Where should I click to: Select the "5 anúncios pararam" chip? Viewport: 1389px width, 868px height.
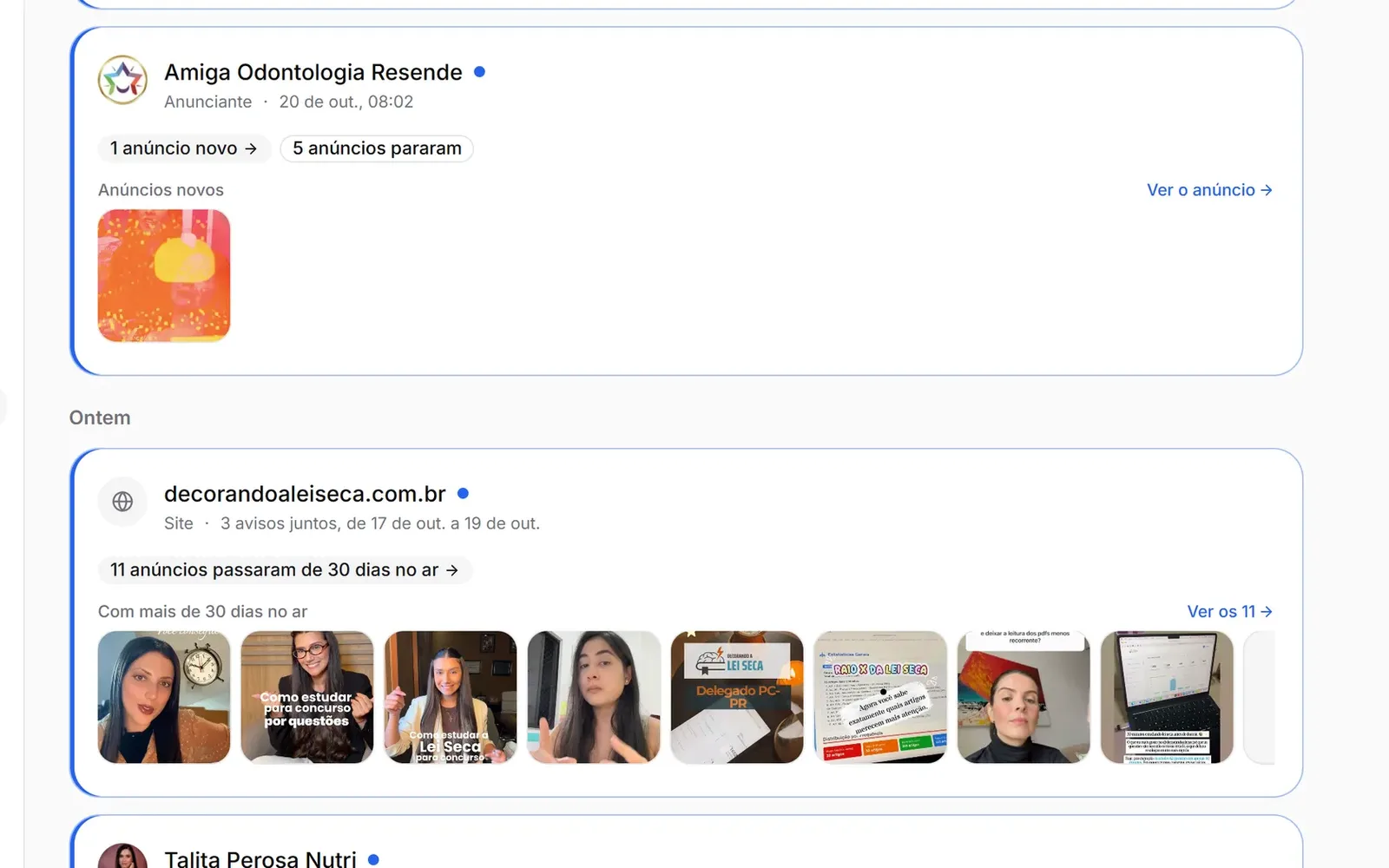click(x=377, y=148)
